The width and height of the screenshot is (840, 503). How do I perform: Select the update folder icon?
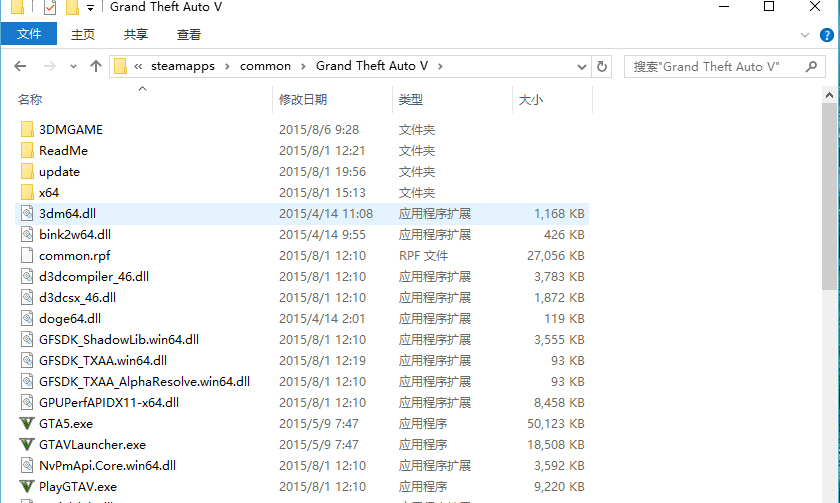point(27,171)
